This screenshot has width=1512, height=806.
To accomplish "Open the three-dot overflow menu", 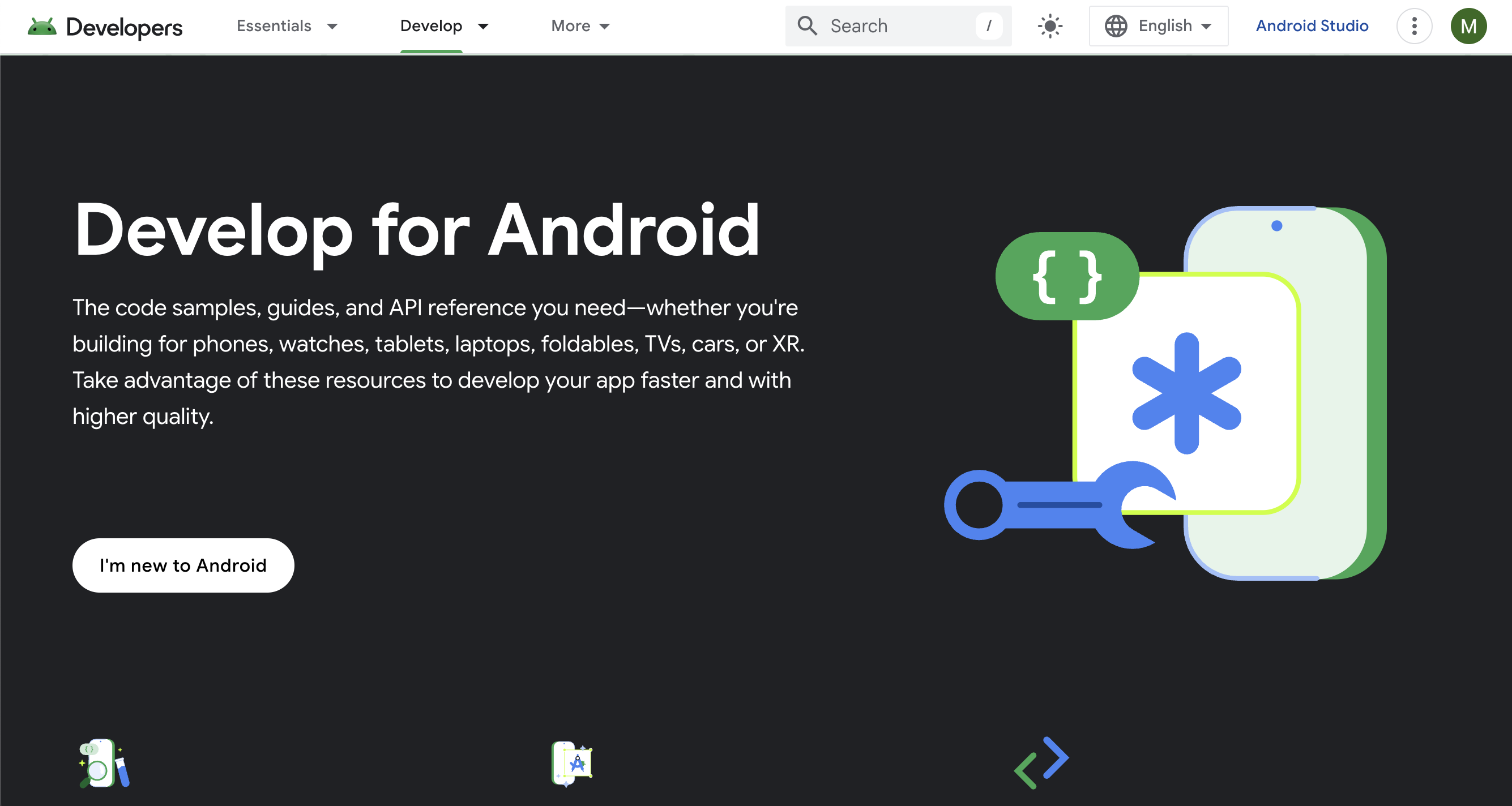I will (x=1414, y=27).
